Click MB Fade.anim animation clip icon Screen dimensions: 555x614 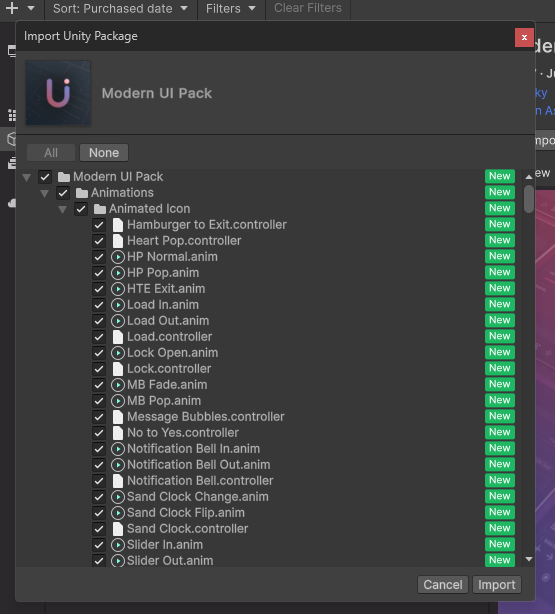(x=118, y=385)
